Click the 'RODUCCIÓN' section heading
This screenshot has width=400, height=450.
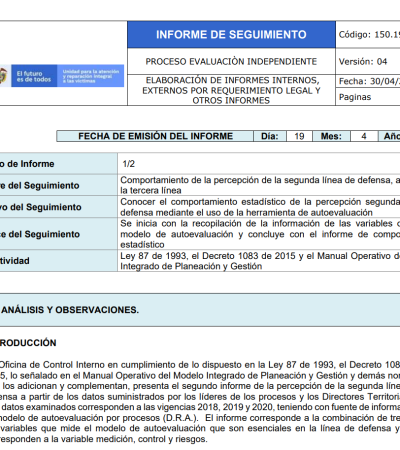(28, 343)
